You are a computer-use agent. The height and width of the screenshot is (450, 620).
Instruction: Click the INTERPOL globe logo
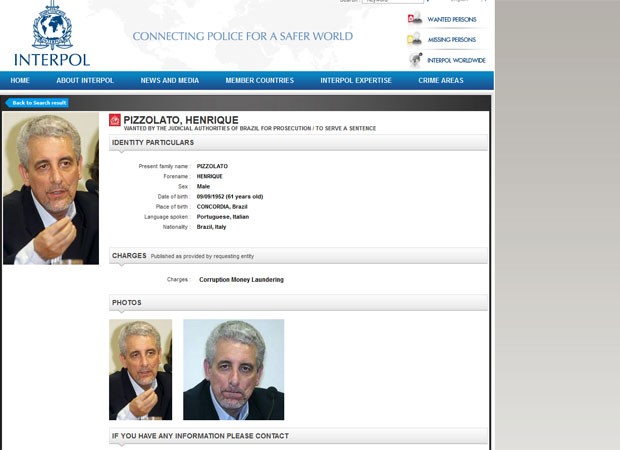52,26
